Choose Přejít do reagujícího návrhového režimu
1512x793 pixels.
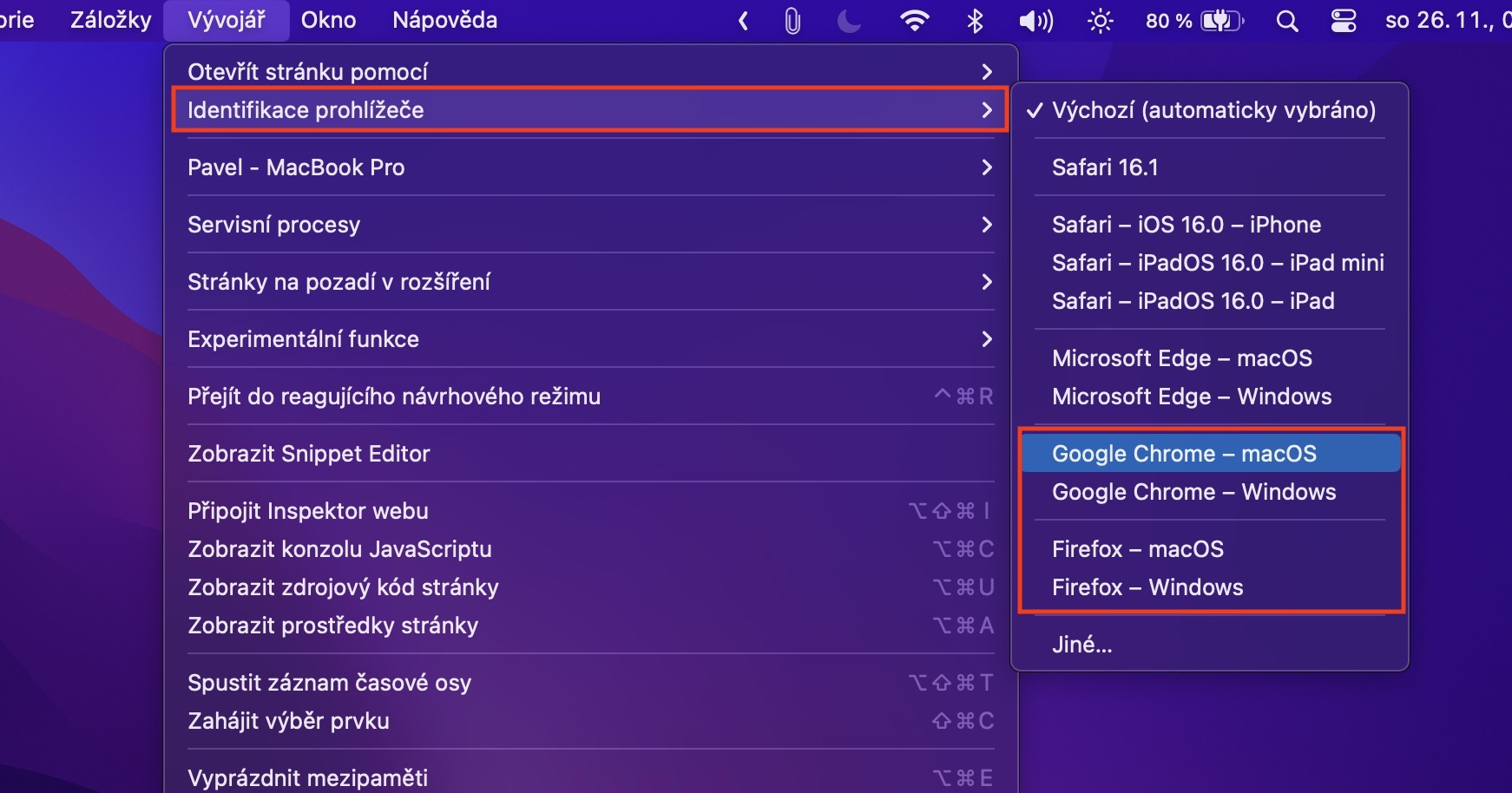click(590, 396)
